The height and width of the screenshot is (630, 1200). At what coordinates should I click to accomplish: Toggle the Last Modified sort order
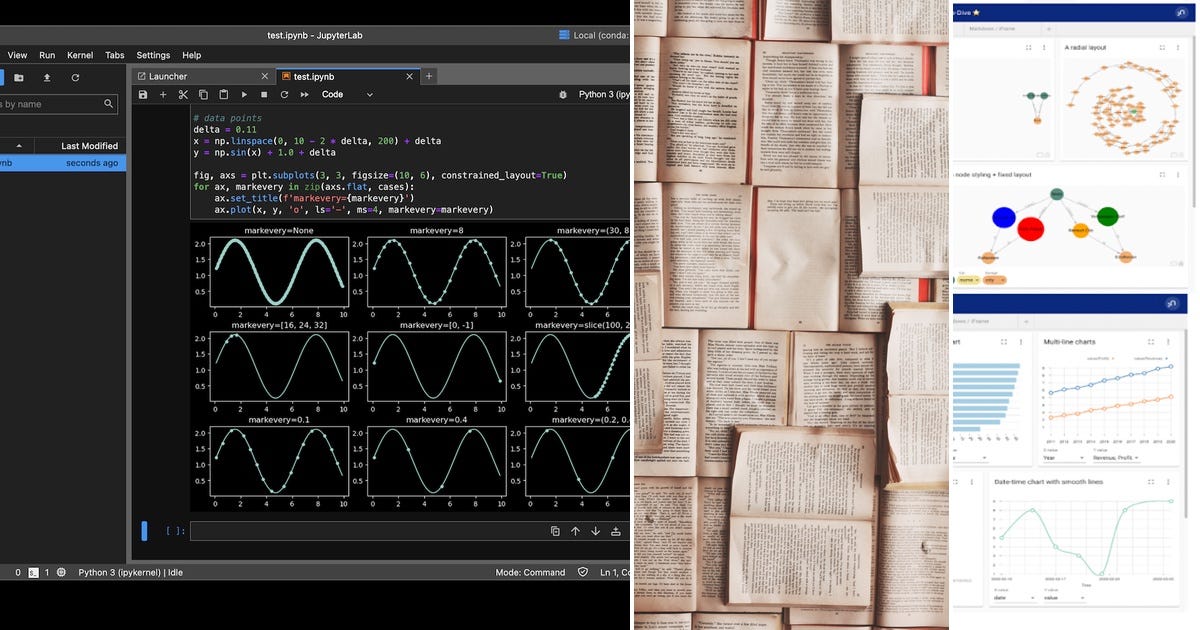click(90, 145)
